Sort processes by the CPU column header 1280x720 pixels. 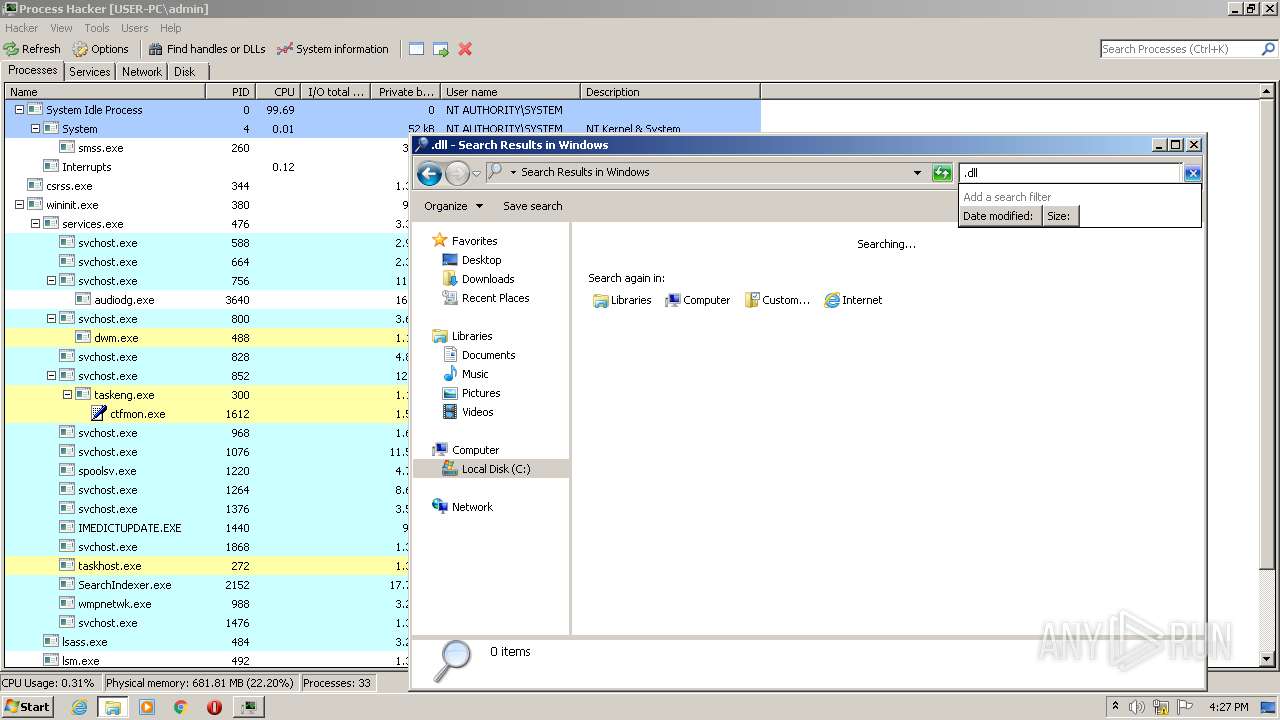coord(277,92)
